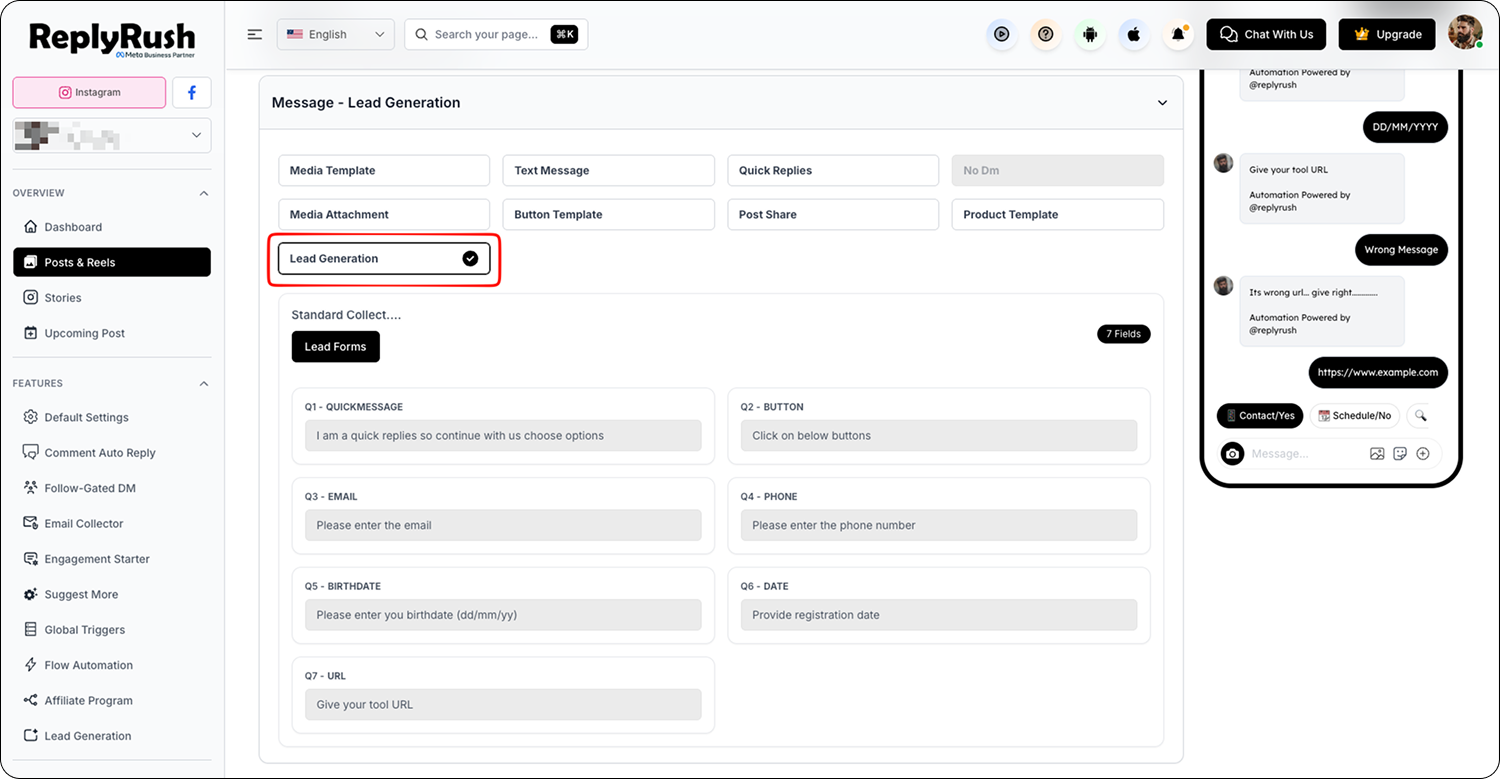Viewport: 1500px width, 779px height.
Task: Select the Product Template option
Action: click(x=1058, y=214)
